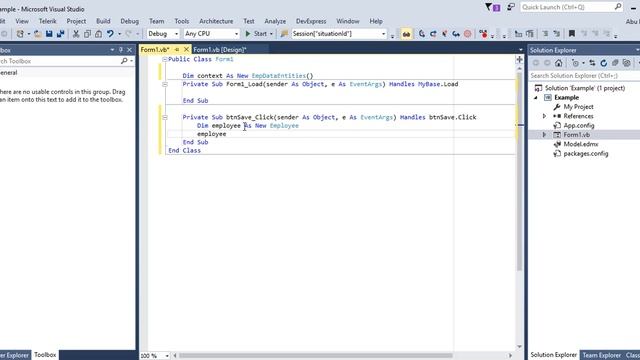640x360 pixels.
Task: Click the Search Solution Explorer field
Action: pos(584,76)
